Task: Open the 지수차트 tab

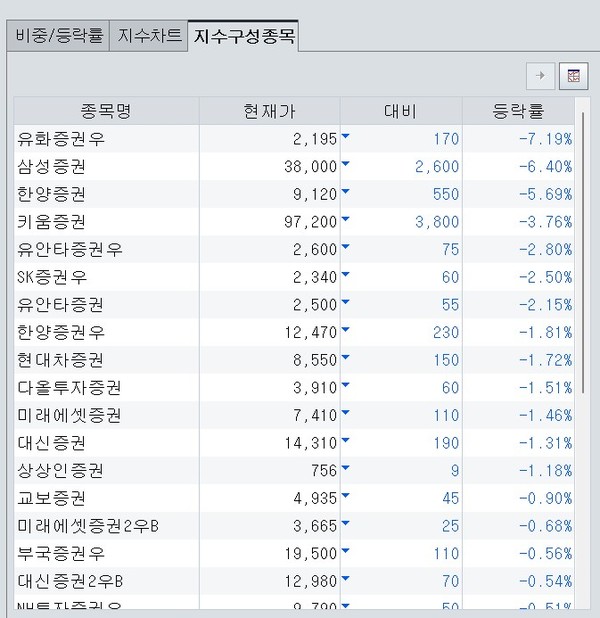Action: click(149, 36)
